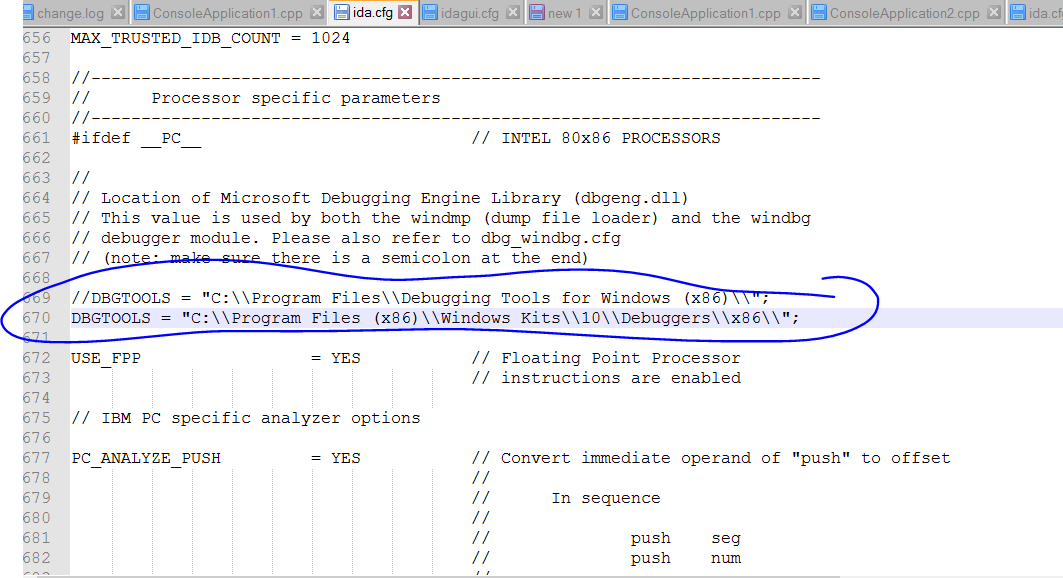Image resolution: width=1063 pixels, height=578 pixels.
Task: Close the ConsoleApplication1.cpp tab beside change.log
Action: pyautogui.click(x=315, y=13)
